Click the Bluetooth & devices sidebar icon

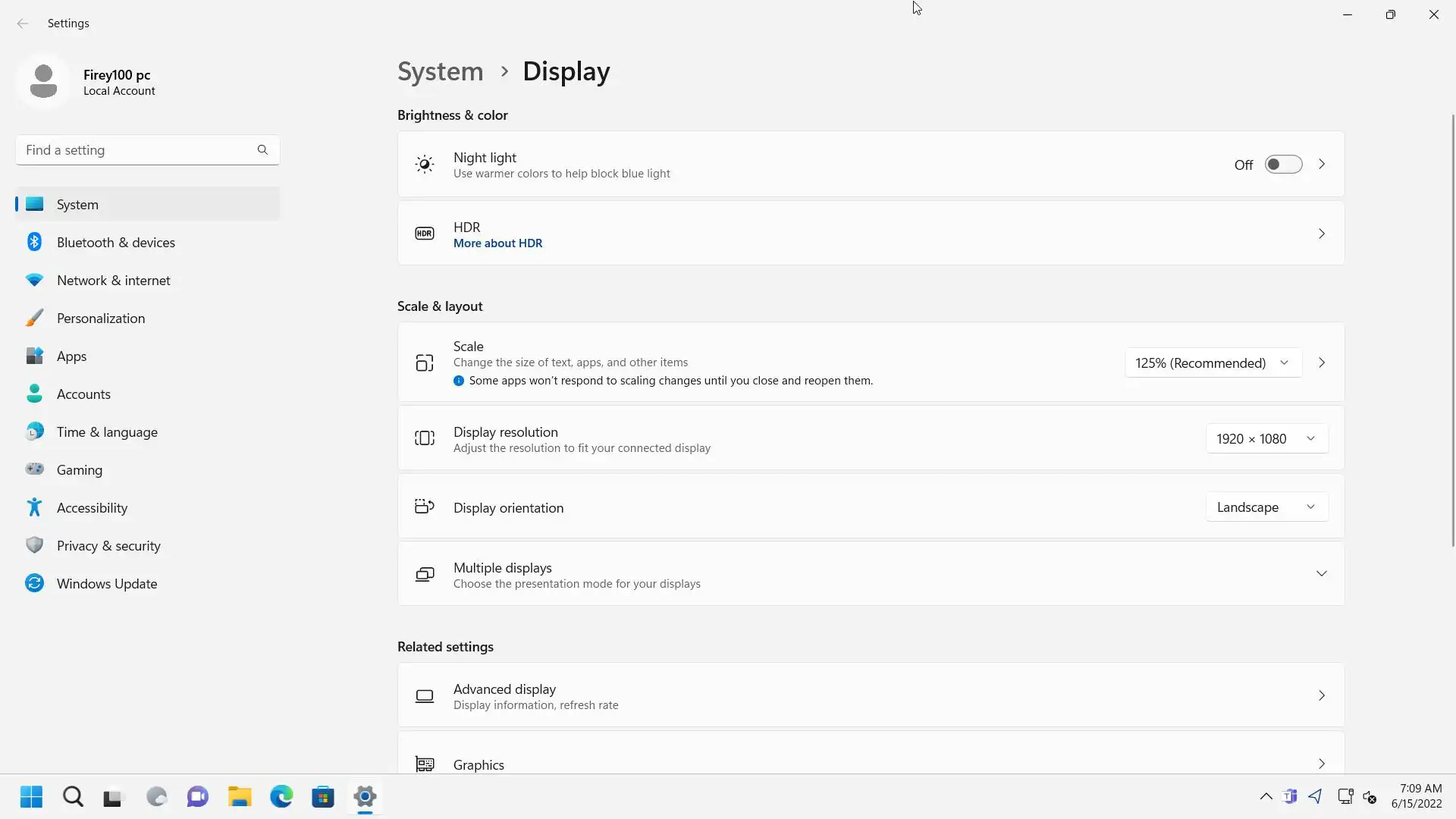tap(34, 242)
